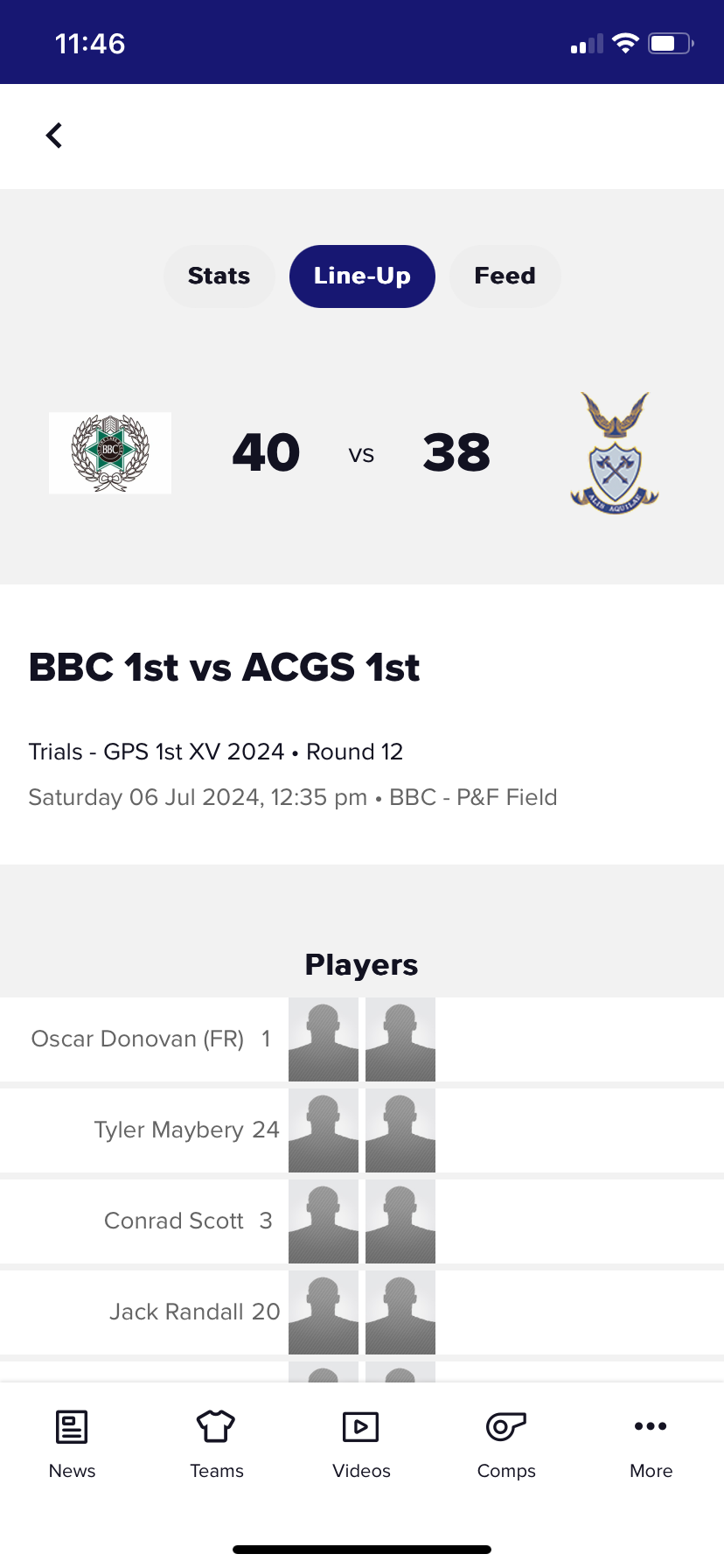Tap opposing player avatar beside Jack Randall
The height and width of the screenshot is (1568, 724).
tap(400, 1312)
